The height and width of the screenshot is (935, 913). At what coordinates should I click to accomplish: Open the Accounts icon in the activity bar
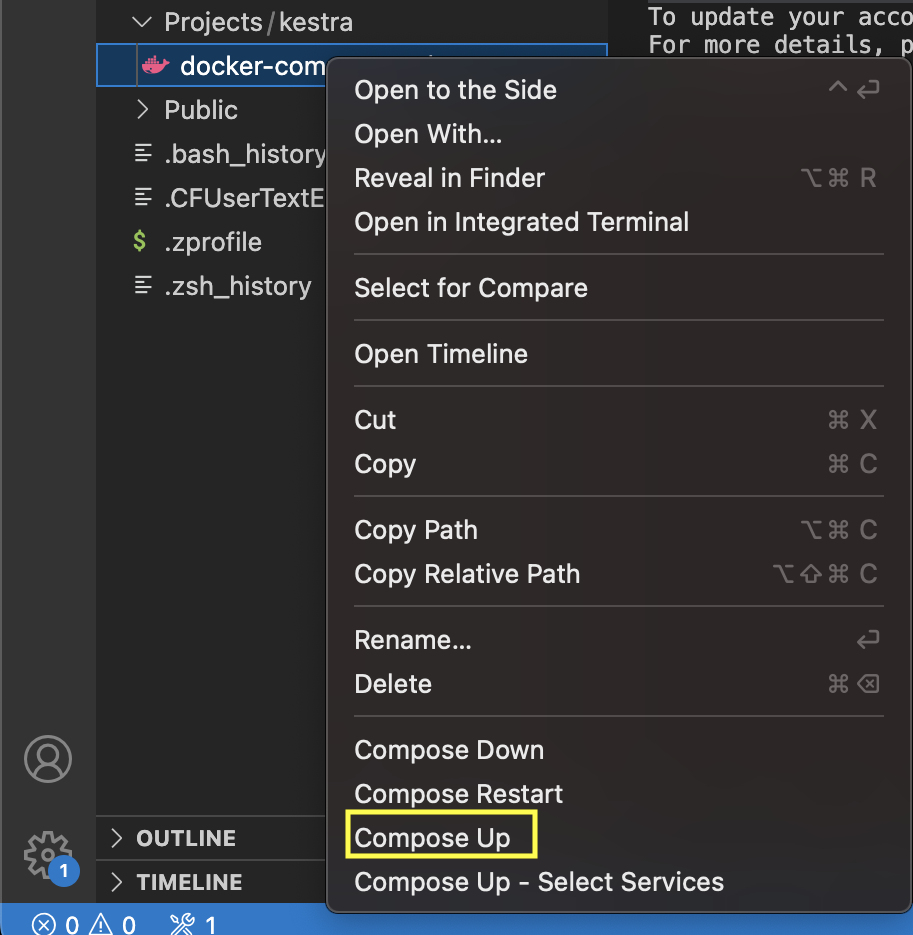point(48,759)
